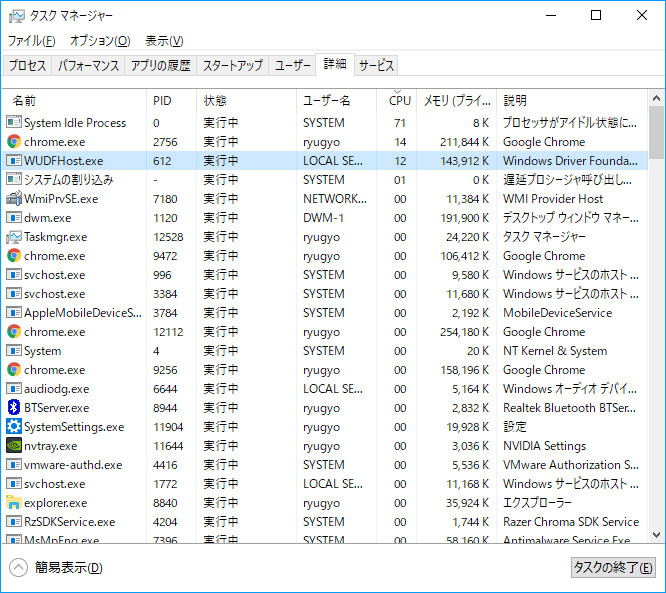The image size is (666, 593).
Task: Switch to the スタートアップ tab
Action: pyautogui.click(x=233, y=65)
